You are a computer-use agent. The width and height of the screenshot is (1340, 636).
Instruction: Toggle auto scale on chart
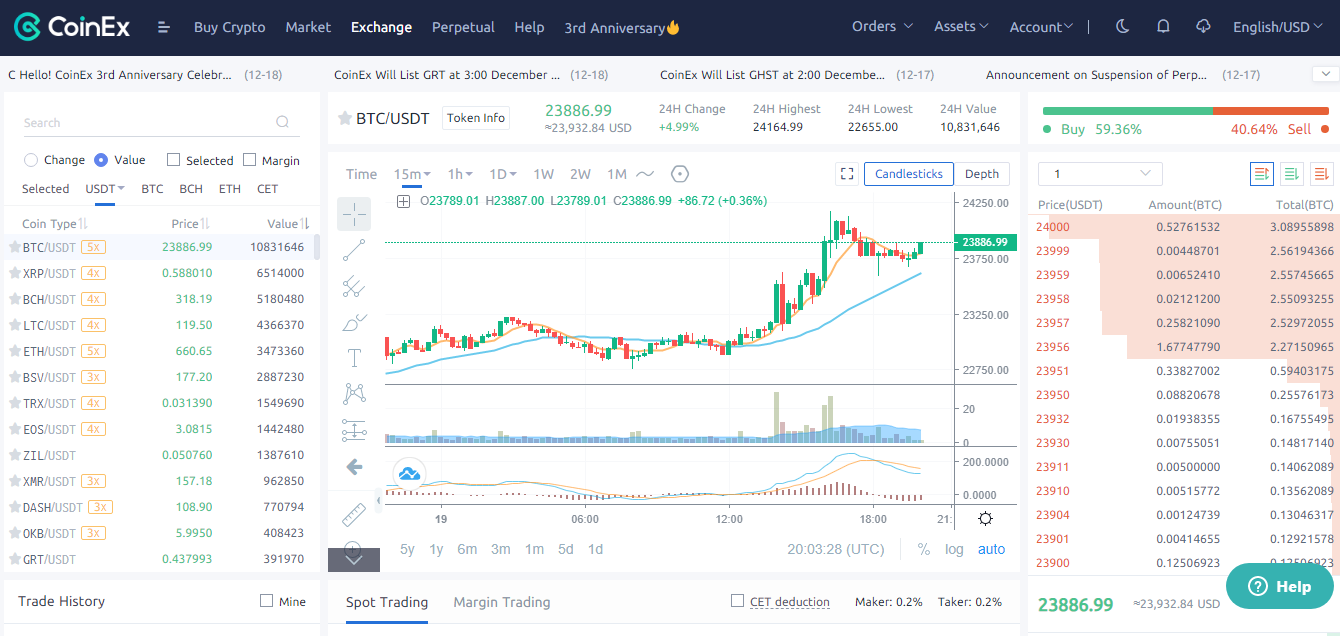click(992, 549)
